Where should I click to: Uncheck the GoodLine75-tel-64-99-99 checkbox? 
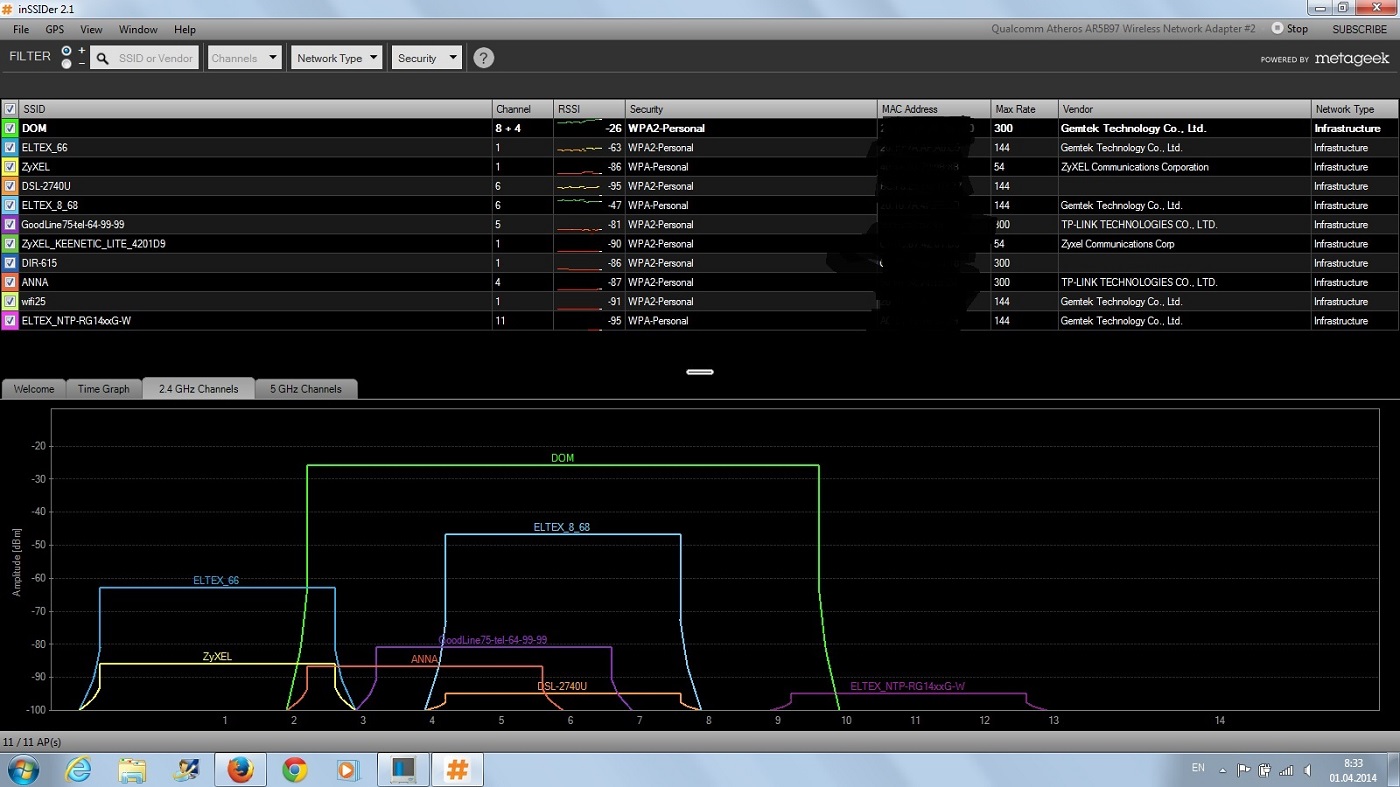(10, 225)
